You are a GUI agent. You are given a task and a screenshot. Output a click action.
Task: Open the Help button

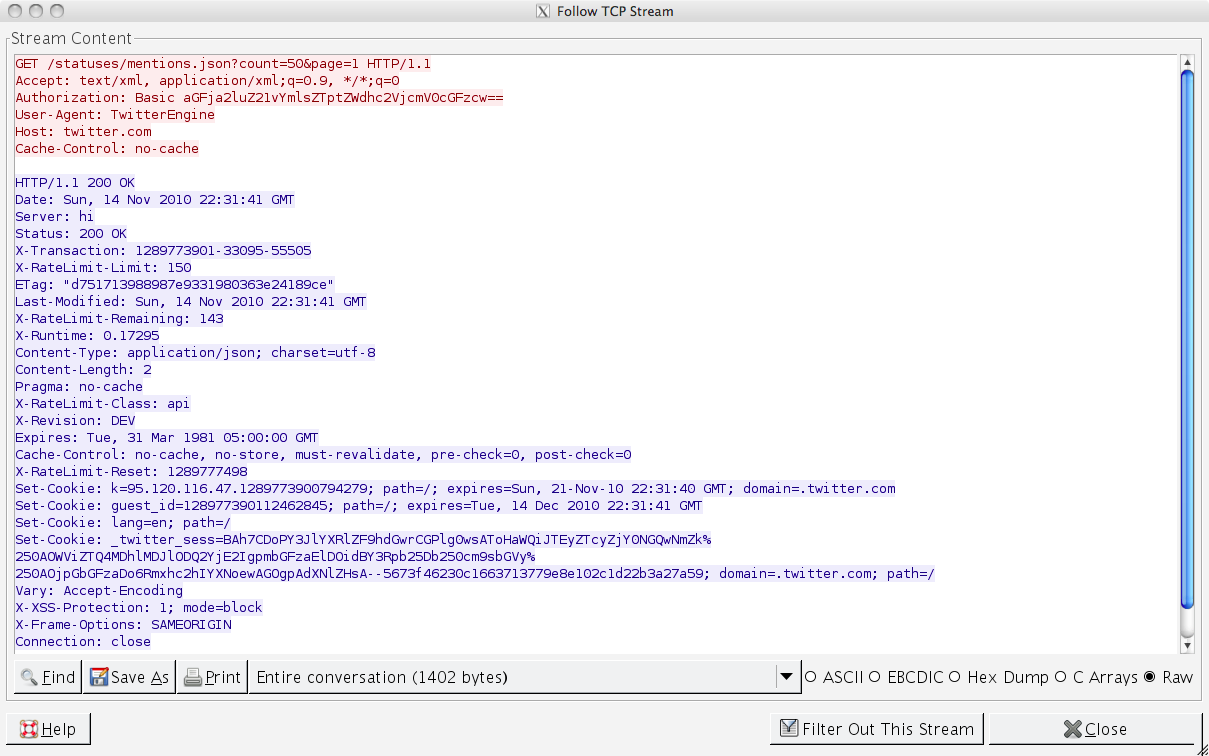48,729
